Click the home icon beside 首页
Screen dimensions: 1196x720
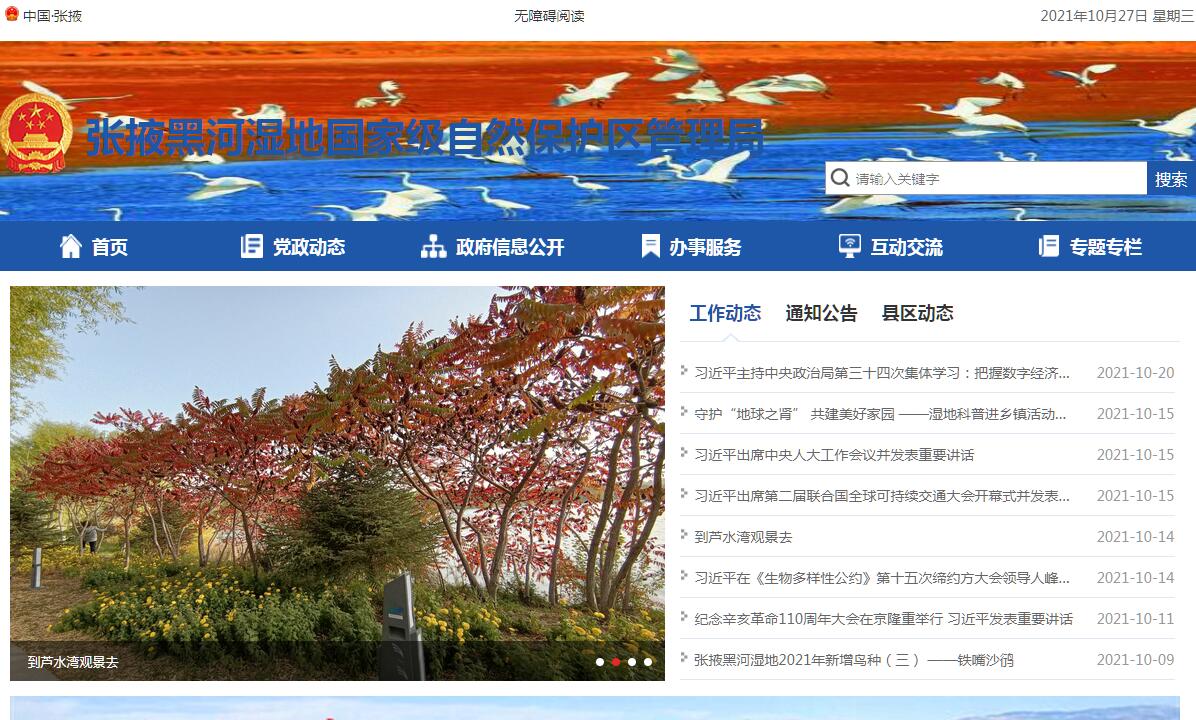(x=71, y=246)
